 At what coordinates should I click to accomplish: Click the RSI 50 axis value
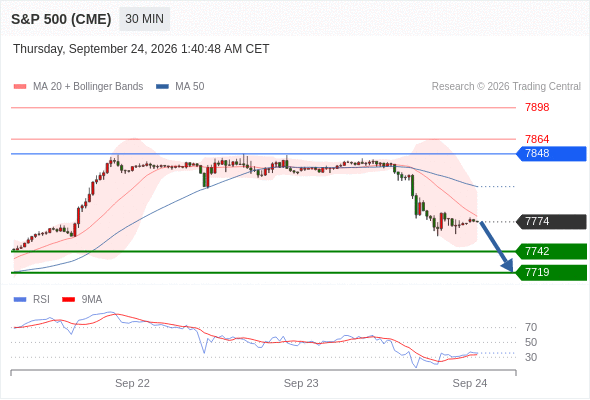click(x=531, y=342)
